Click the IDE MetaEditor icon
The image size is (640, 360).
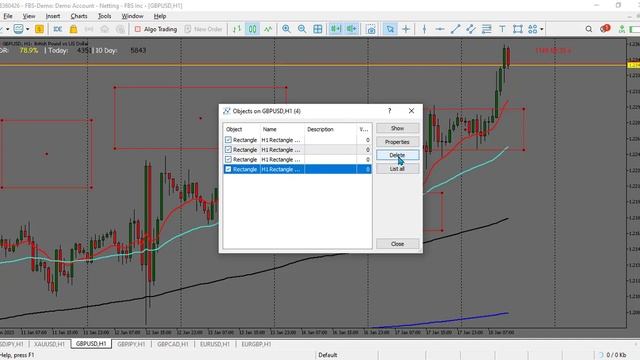58,29
